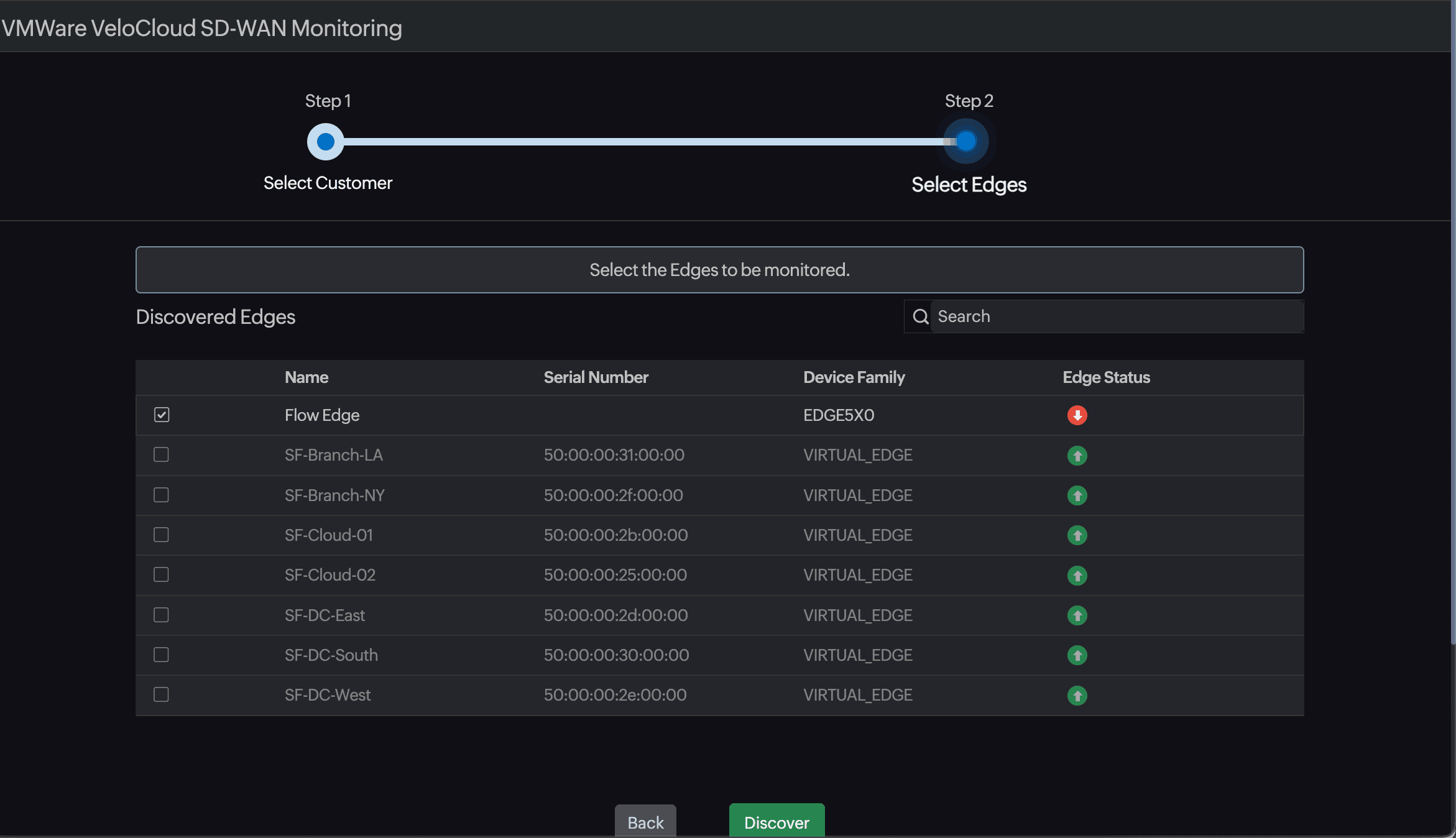Check the SF-Branch-LA checkbox

tap(161, 455)
